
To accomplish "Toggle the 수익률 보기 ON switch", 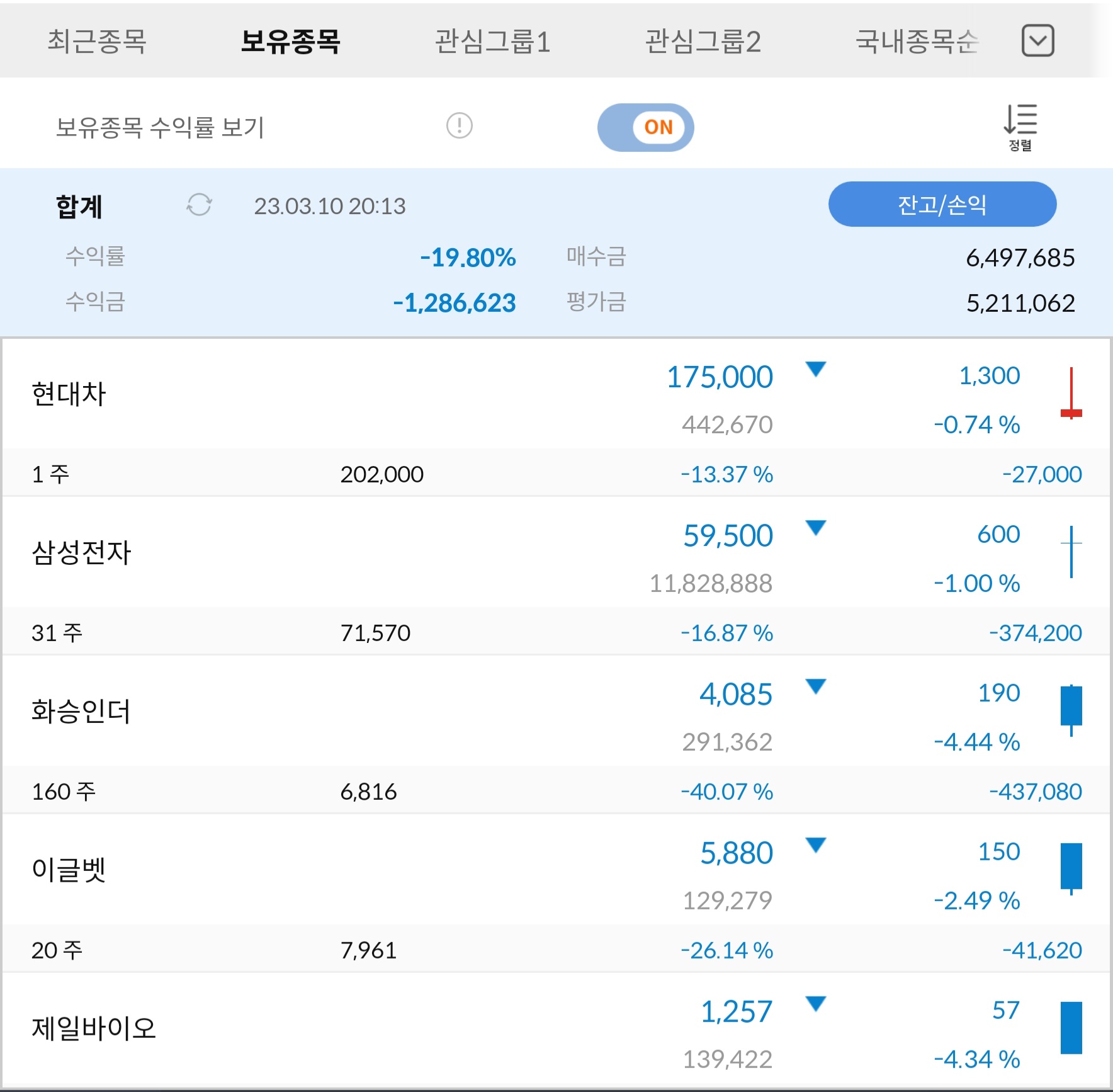I will pyautogui.click(x=646, y=127).
